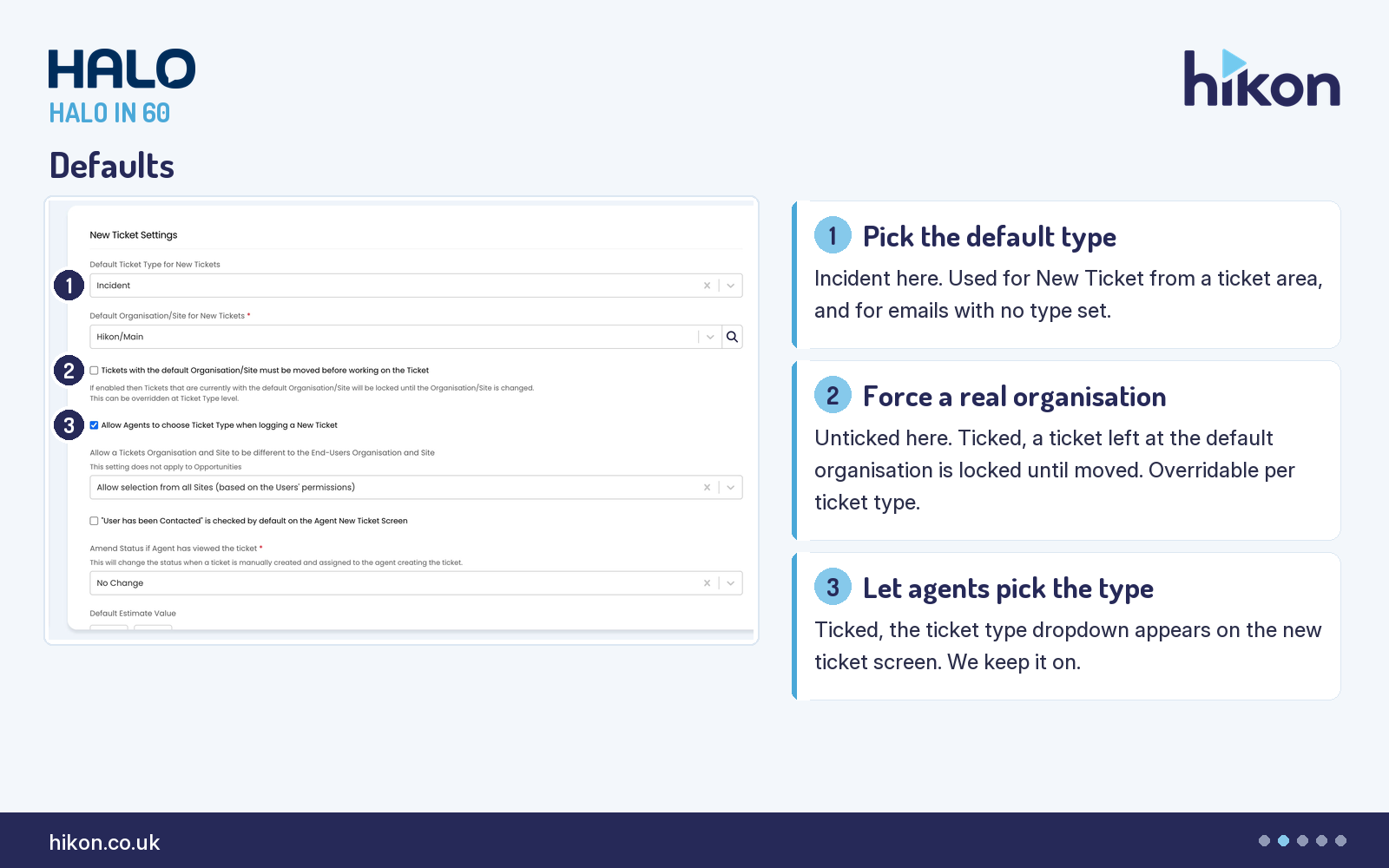
Task: Click 'Amend Status if Agent has viewed' label
Action: (x=174, y=549)
